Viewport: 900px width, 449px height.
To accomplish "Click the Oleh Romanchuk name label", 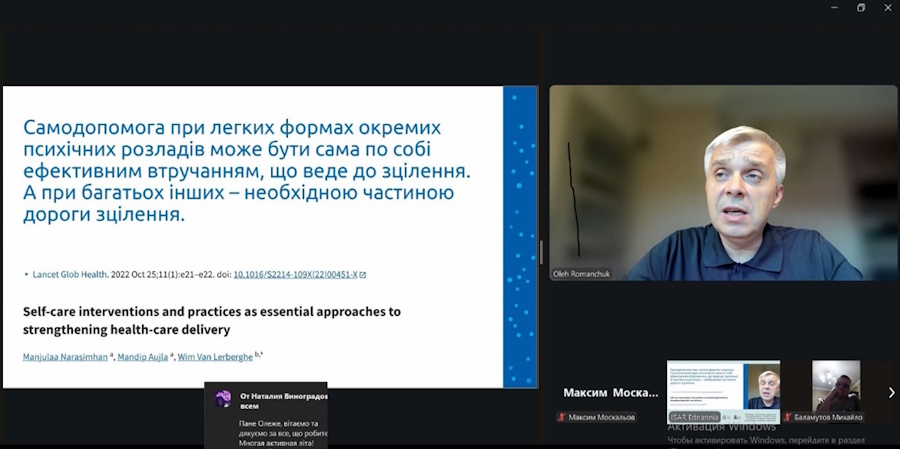I will pos(582,273).
